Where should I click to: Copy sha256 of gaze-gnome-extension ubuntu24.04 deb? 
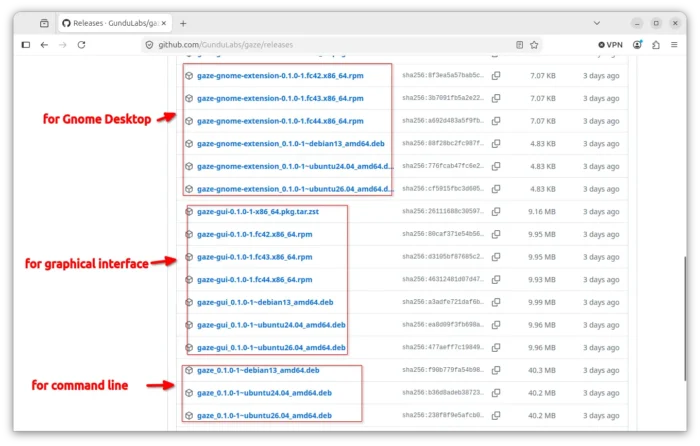coord(496,167)
